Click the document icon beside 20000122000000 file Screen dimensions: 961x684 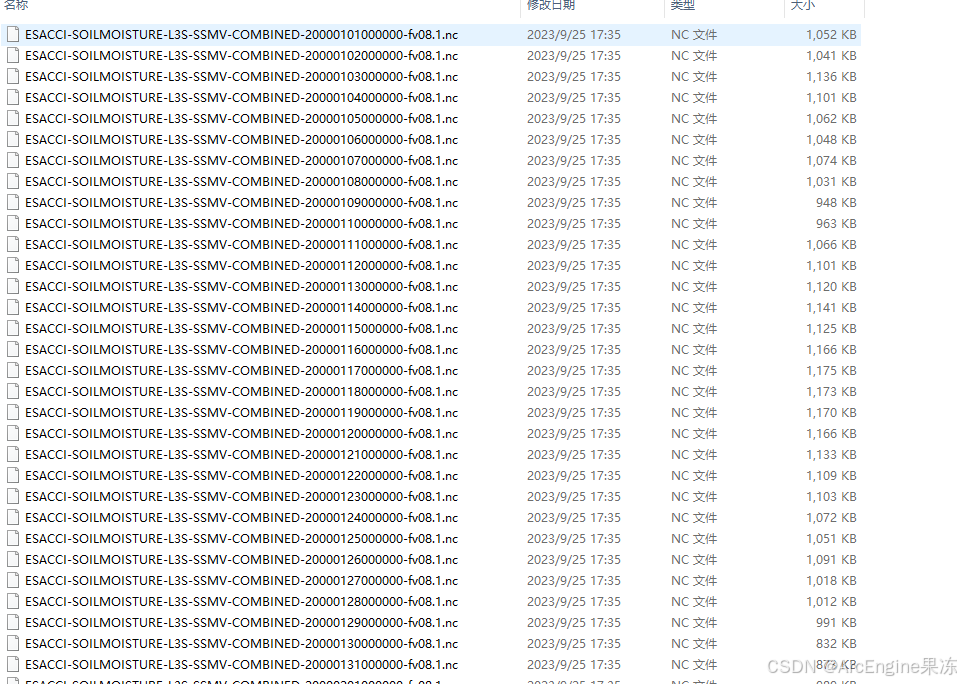pos(13,476)
